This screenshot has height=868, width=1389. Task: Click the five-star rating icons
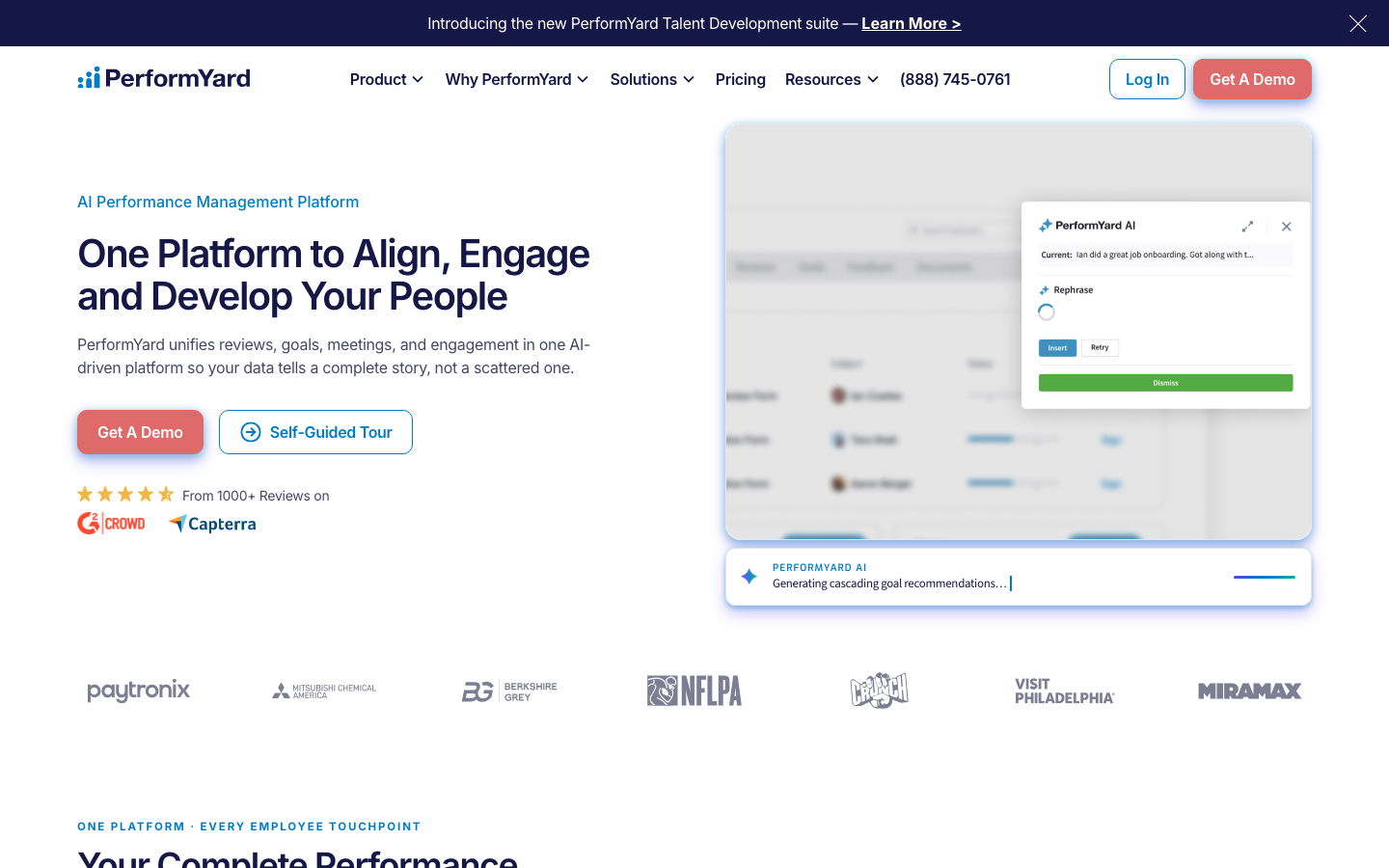[125, 495]
